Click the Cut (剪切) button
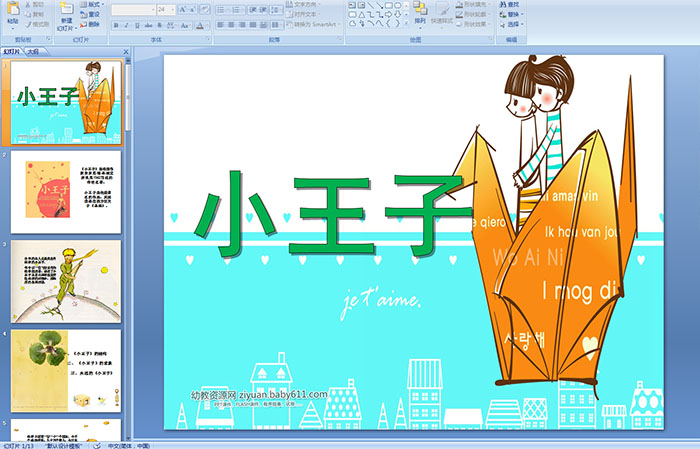 point(34,5)
